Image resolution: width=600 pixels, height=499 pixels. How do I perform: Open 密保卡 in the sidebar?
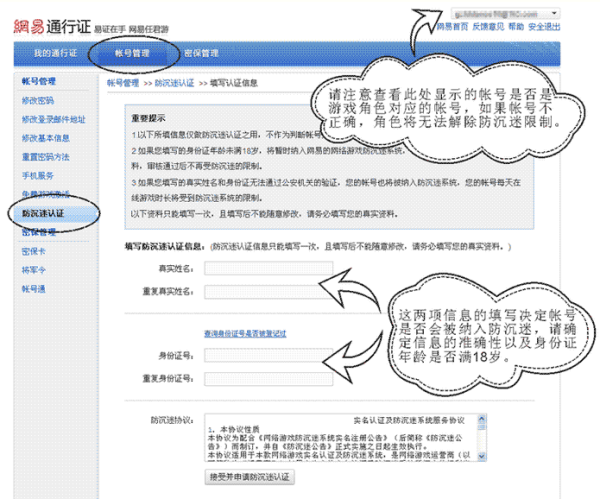point(34,251)
